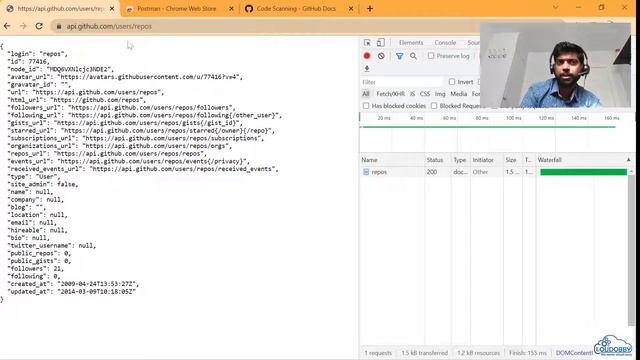
Task: Click the export HAR download icon
Action: (367, 69)
